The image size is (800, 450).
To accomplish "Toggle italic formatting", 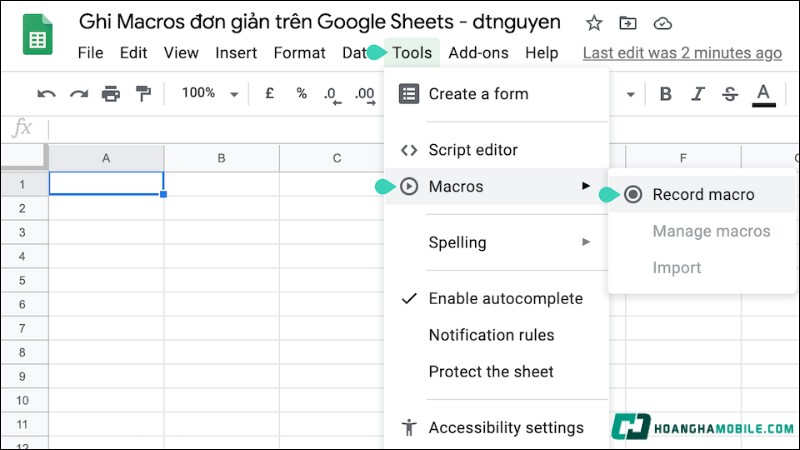I will click(x=698, y=94).
